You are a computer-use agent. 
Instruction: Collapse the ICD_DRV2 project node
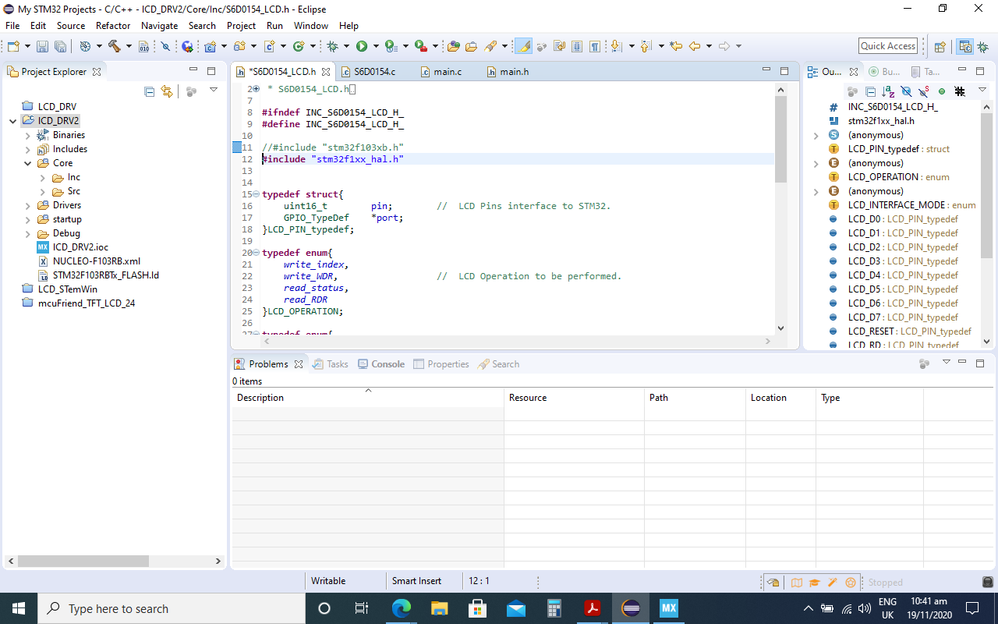[x=13, y=121]
